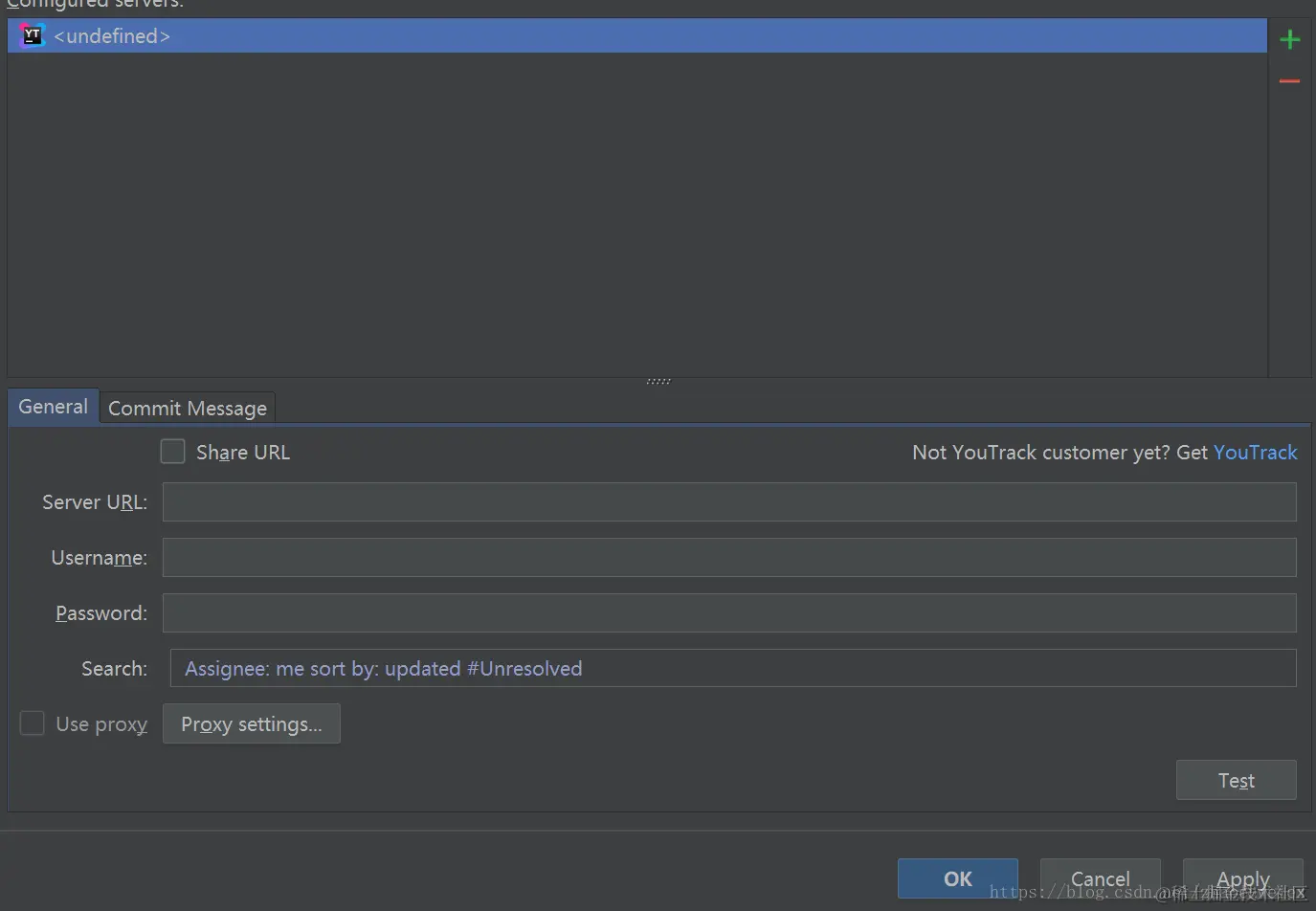Image resolution: width=1316 pixels, height=911 pixels.
Task: Confirm with the OK button
Action: (957, 878)
